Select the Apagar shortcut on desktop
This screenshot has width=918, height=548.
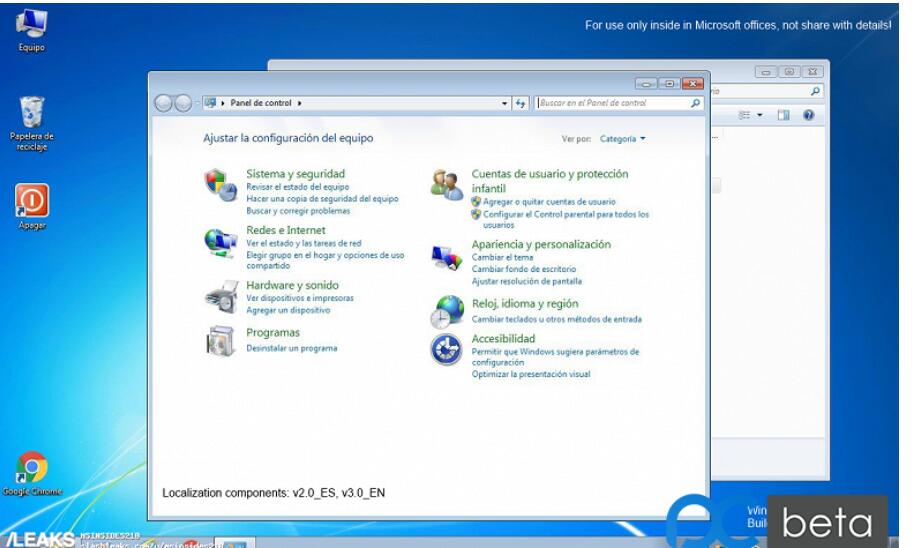[x=32, y=207]
